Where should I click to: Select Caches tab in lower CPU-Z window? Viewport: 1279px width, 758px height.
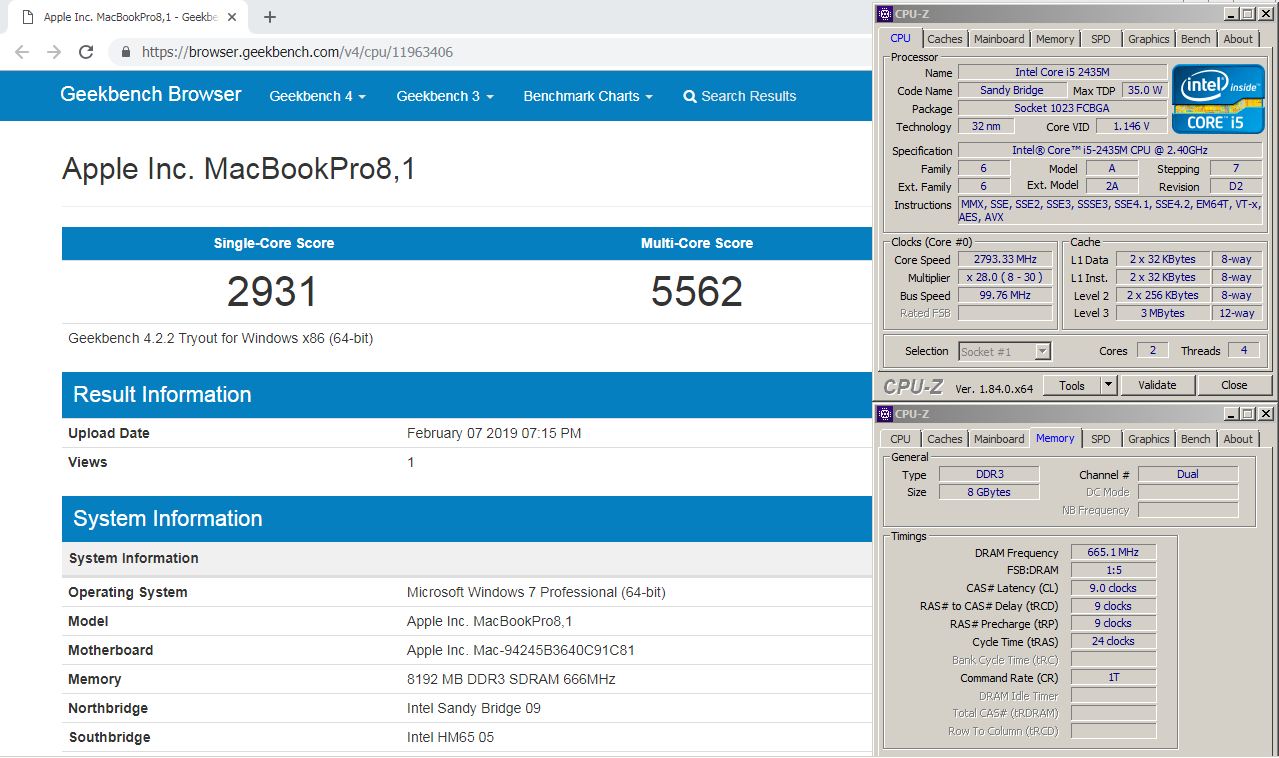coord(944,439)
